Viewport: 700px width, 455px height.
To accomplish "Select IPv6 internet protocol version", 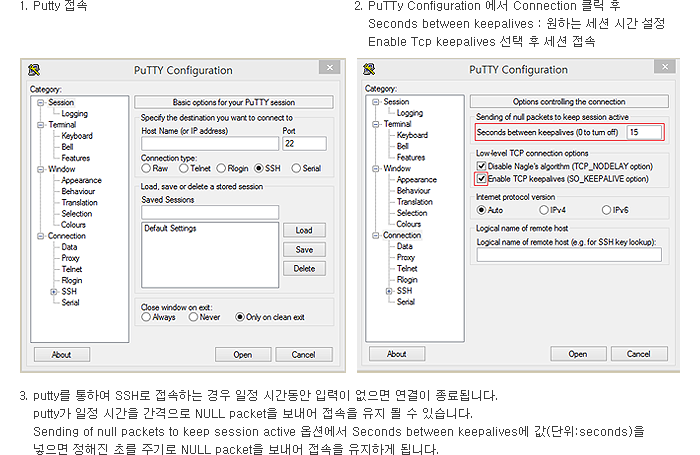I will (606, 210).
